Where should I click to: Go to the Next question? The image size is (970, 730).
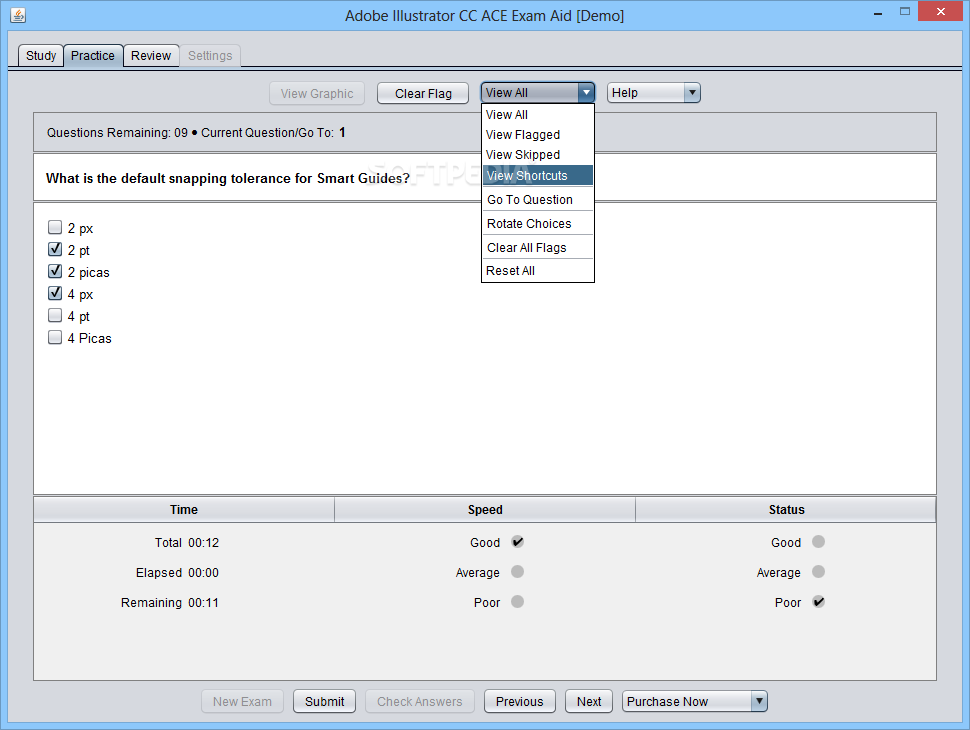click(589, 702)
